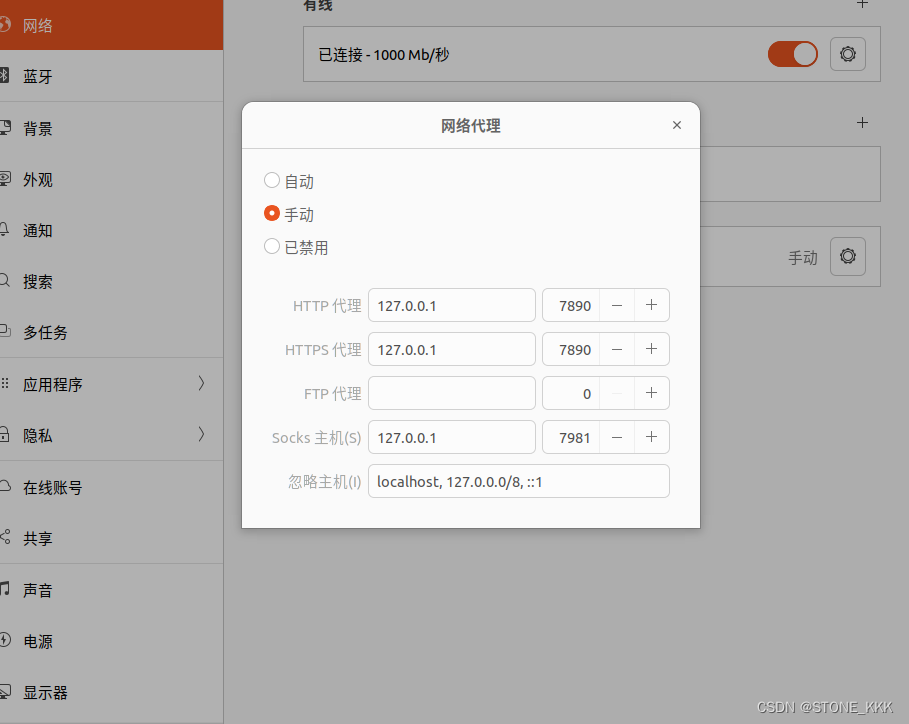Decrease the HTTPS proxy port
This screenshot has height=724, width=909.
[617, 350]
